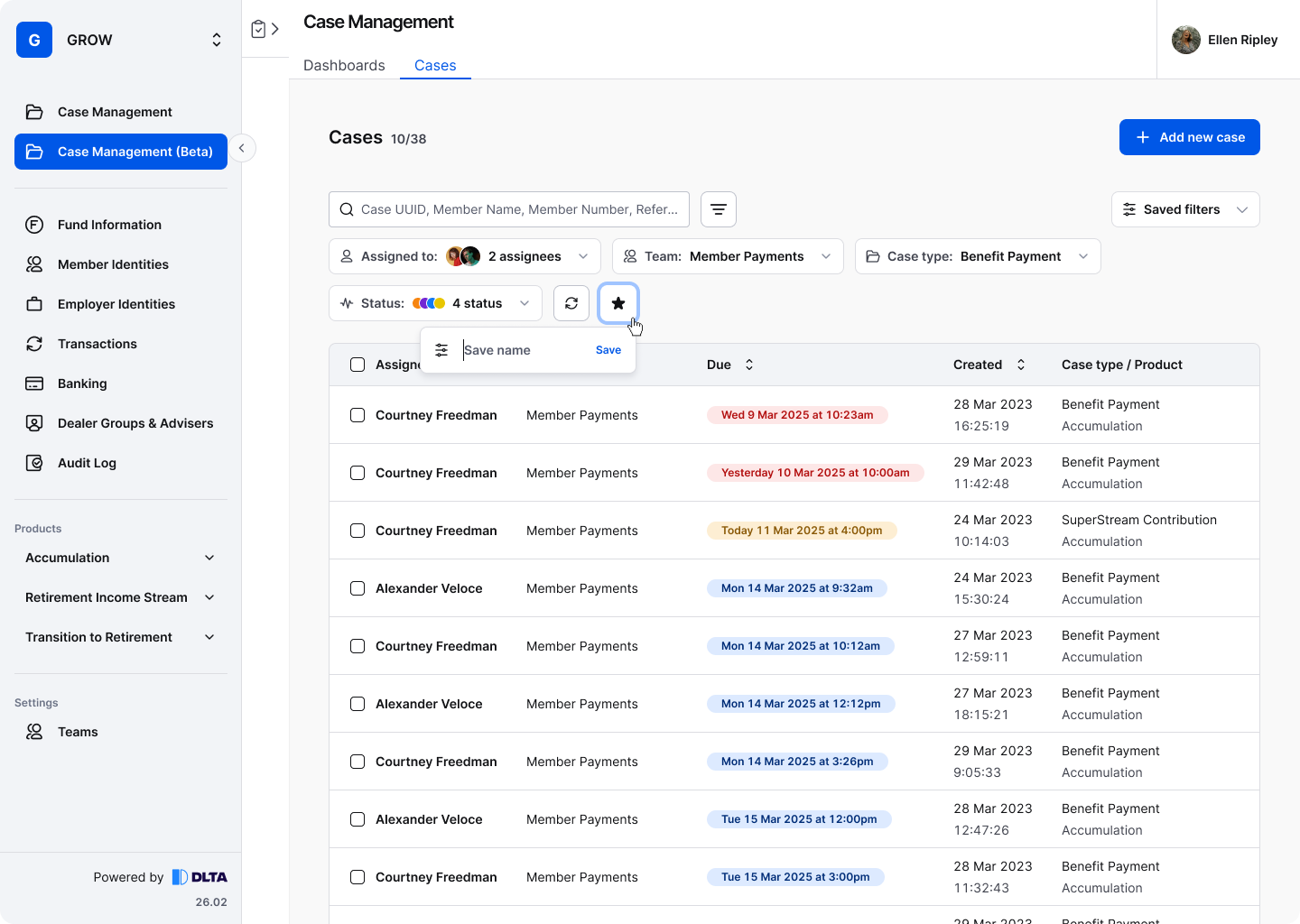
Task: Click the clipboard icon in the header
Action: (x=258, y=29)
